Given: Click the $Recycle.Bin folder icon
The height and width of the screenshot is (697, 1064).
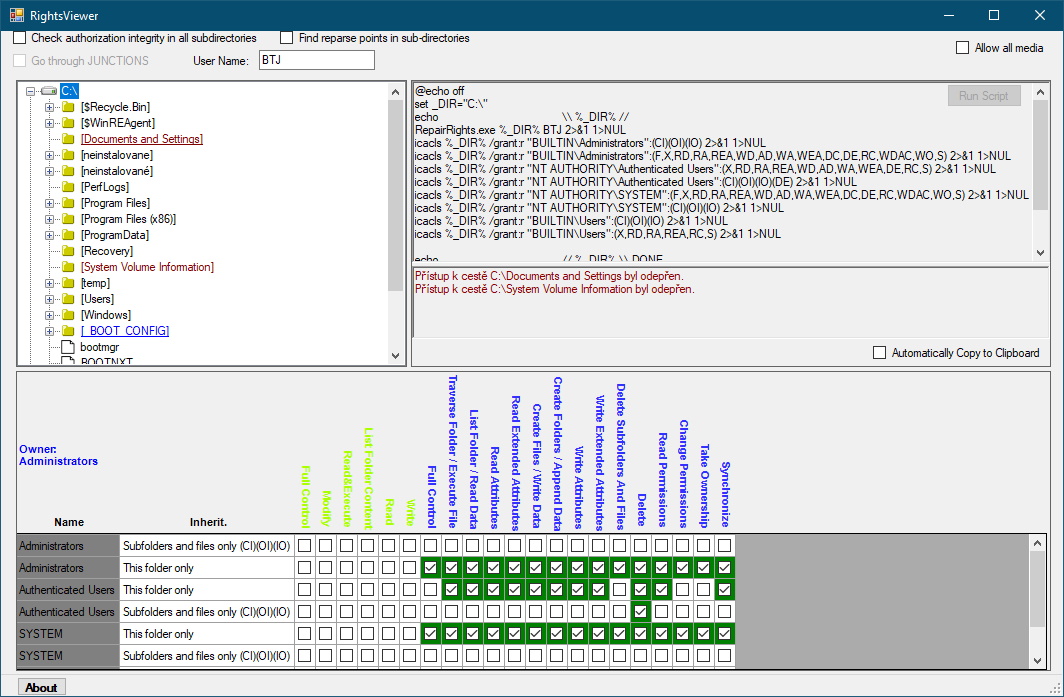Looking at the screenshot, I should point(68,107).
